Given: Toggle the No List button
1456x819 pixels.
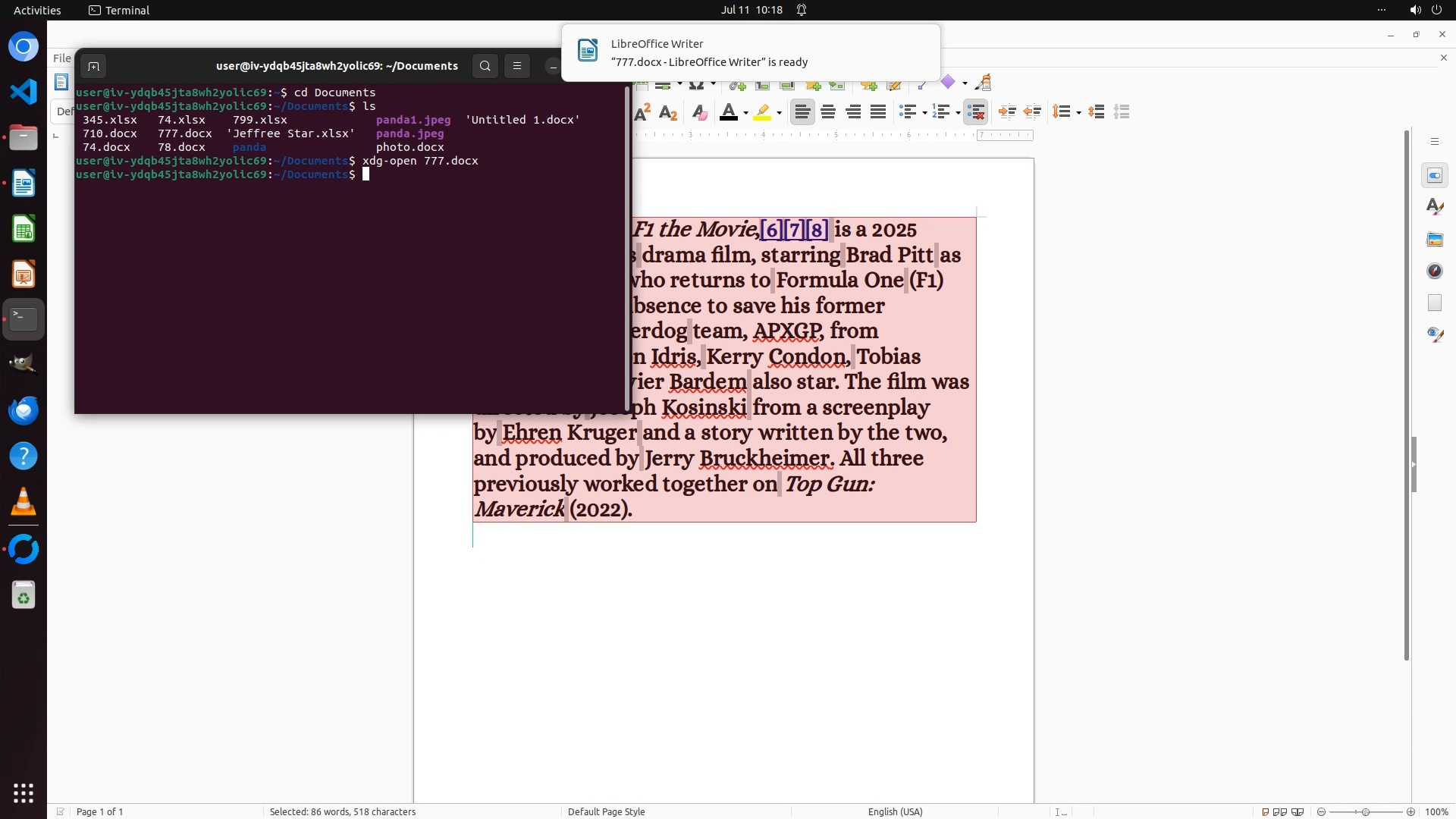Looking at the screenshot, I should coord(976,112).
